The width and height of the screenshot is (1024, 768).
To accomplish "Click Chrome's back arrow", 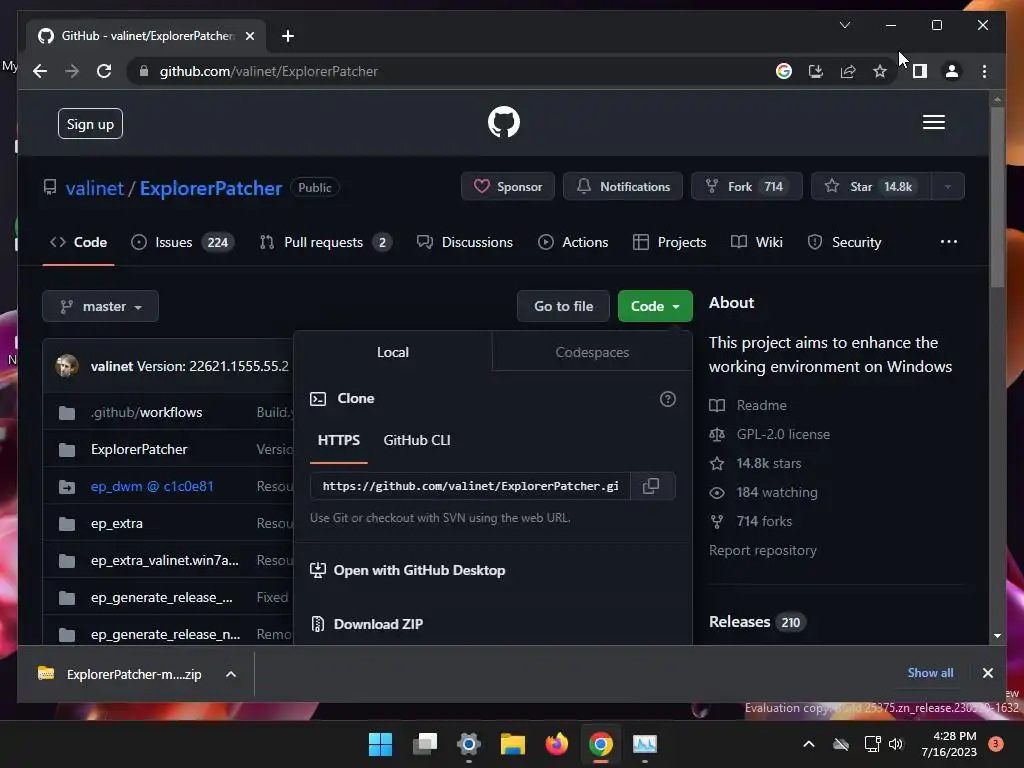I will coord(40,71).
